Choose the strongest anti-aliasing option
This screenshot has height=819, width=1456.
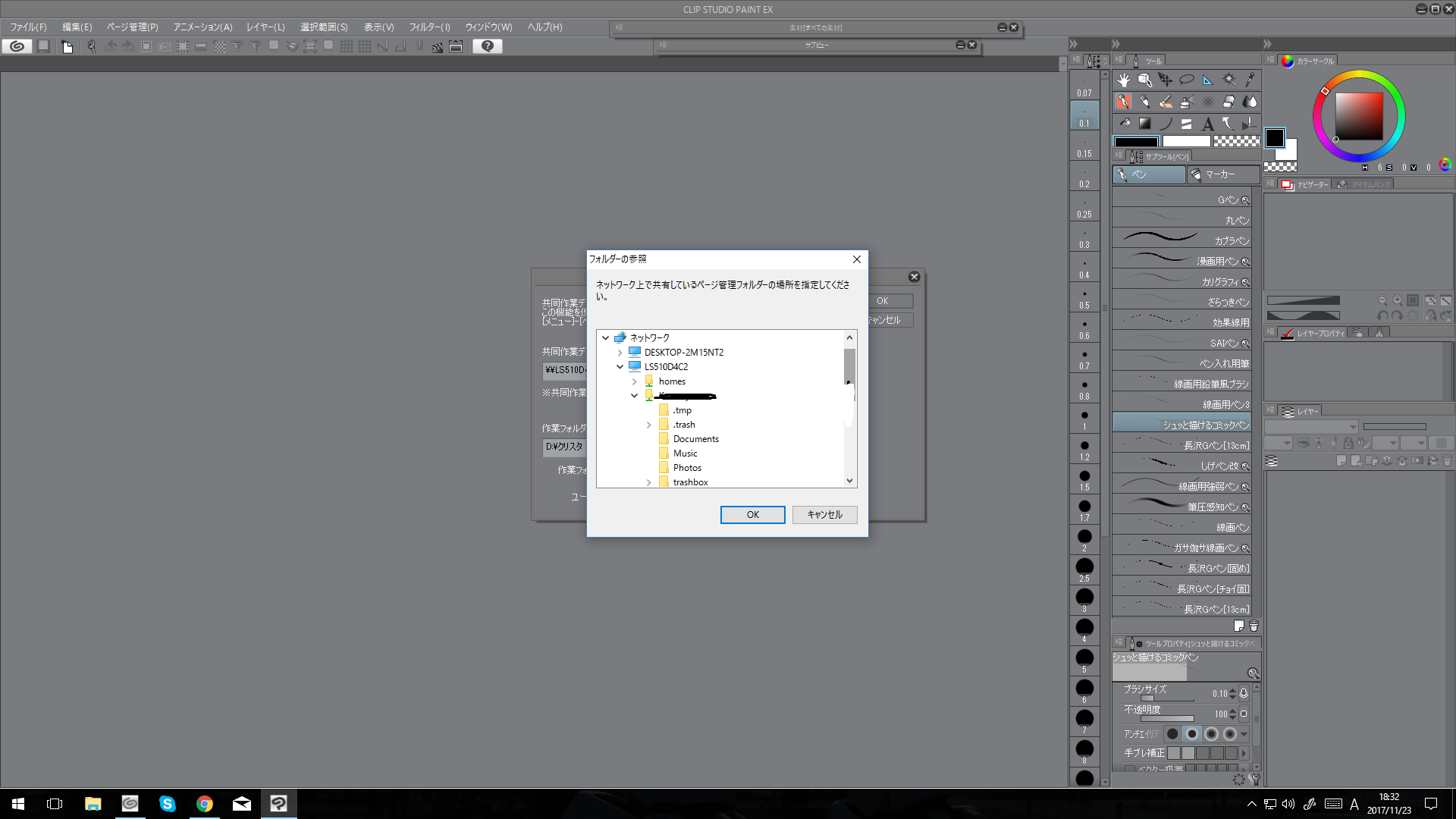point(1230,733)
